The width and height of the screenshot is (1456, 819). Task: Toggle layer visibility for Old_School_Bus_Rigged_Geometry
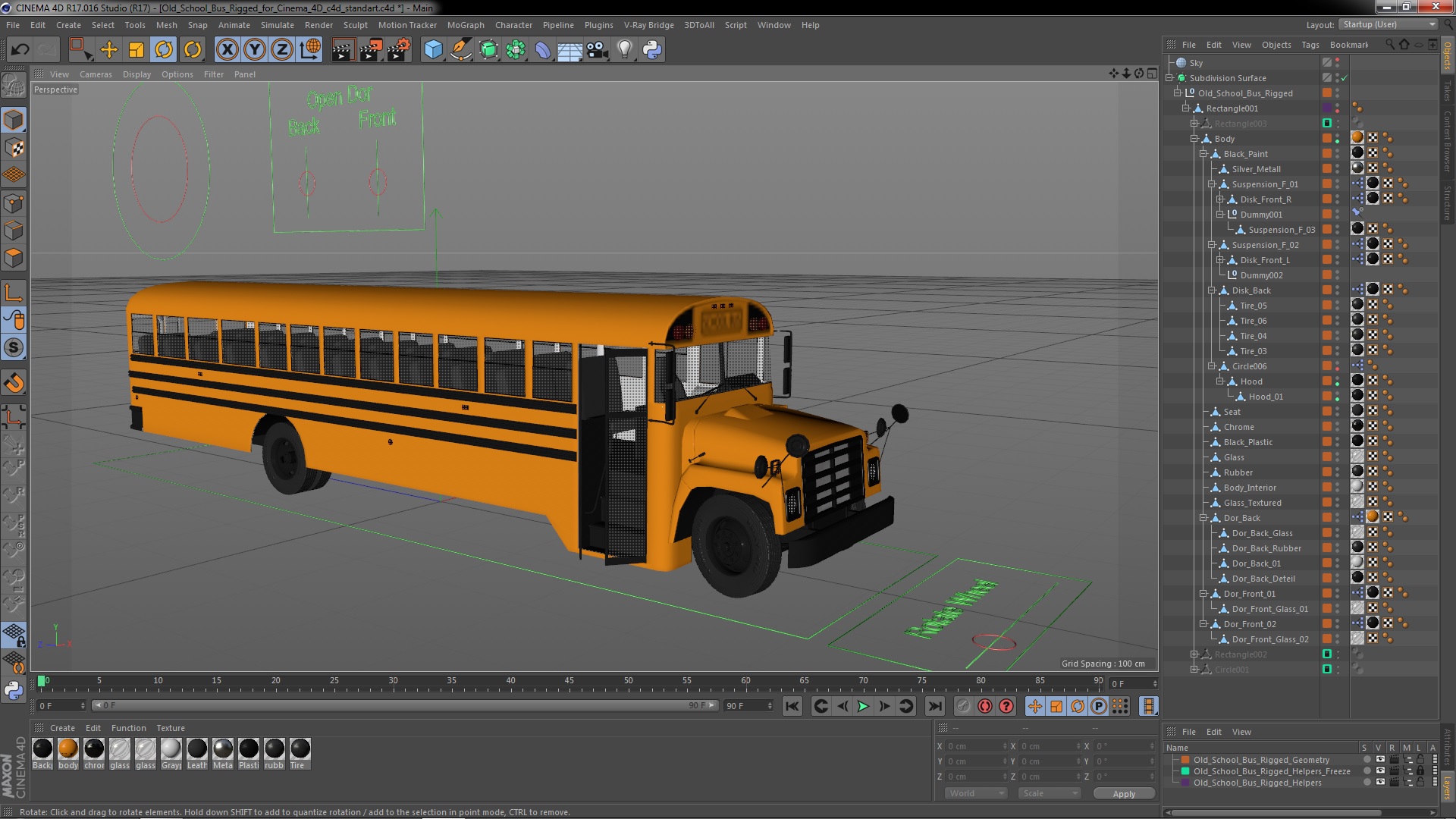[x=1380, y=760]
